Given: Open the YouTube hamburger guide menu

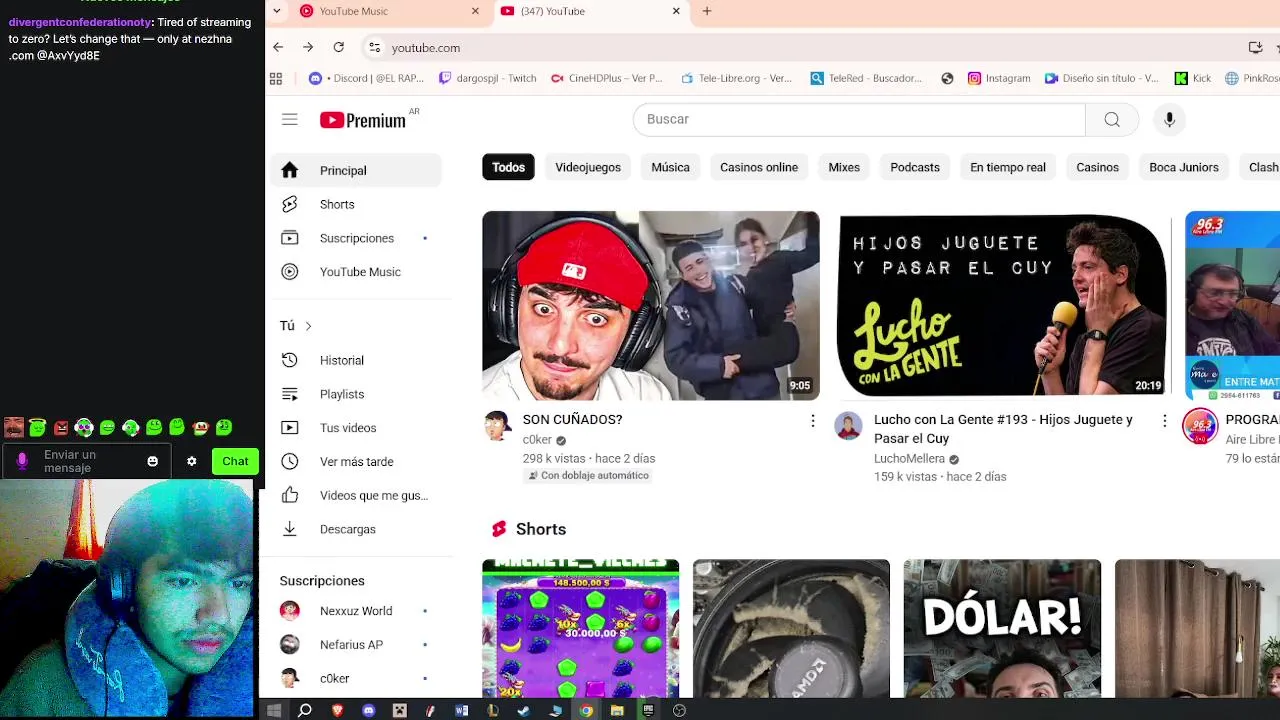Looking at the screenshot, I should pyautogui.click(x=290, y=119).
